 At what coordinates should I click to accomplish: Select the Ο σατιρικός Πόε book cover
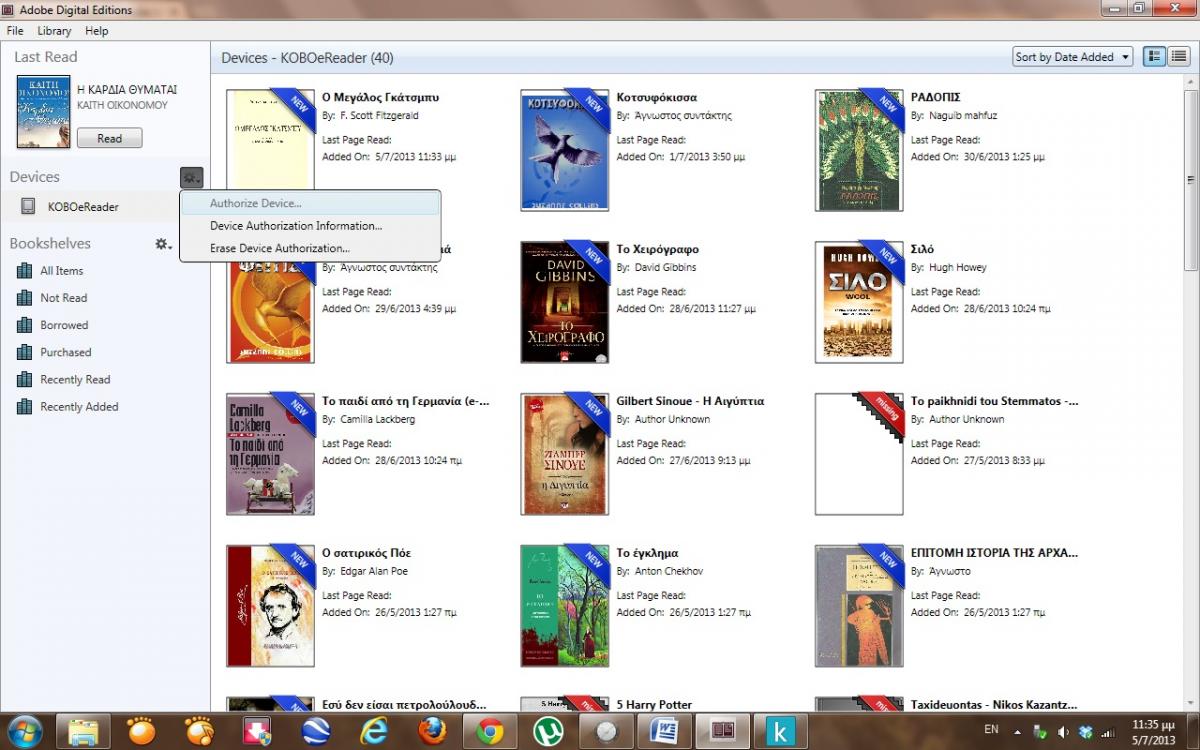tap(270, 606)
